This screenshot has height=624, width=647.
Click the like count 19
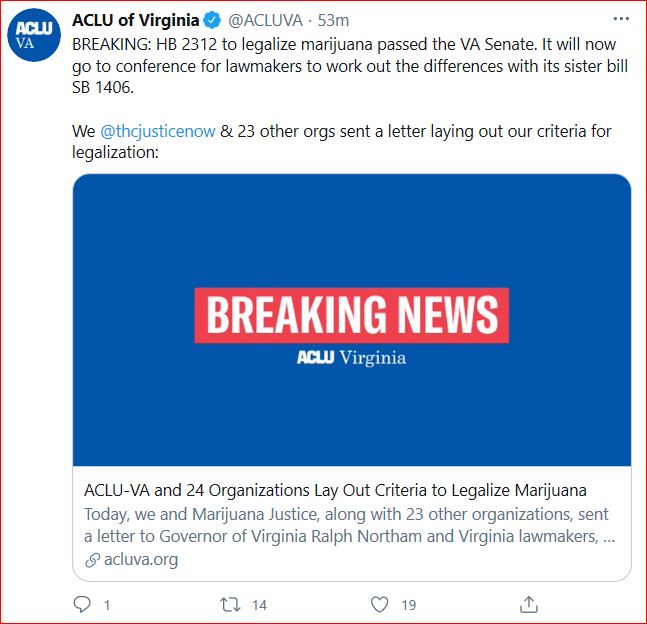(409, 605)
